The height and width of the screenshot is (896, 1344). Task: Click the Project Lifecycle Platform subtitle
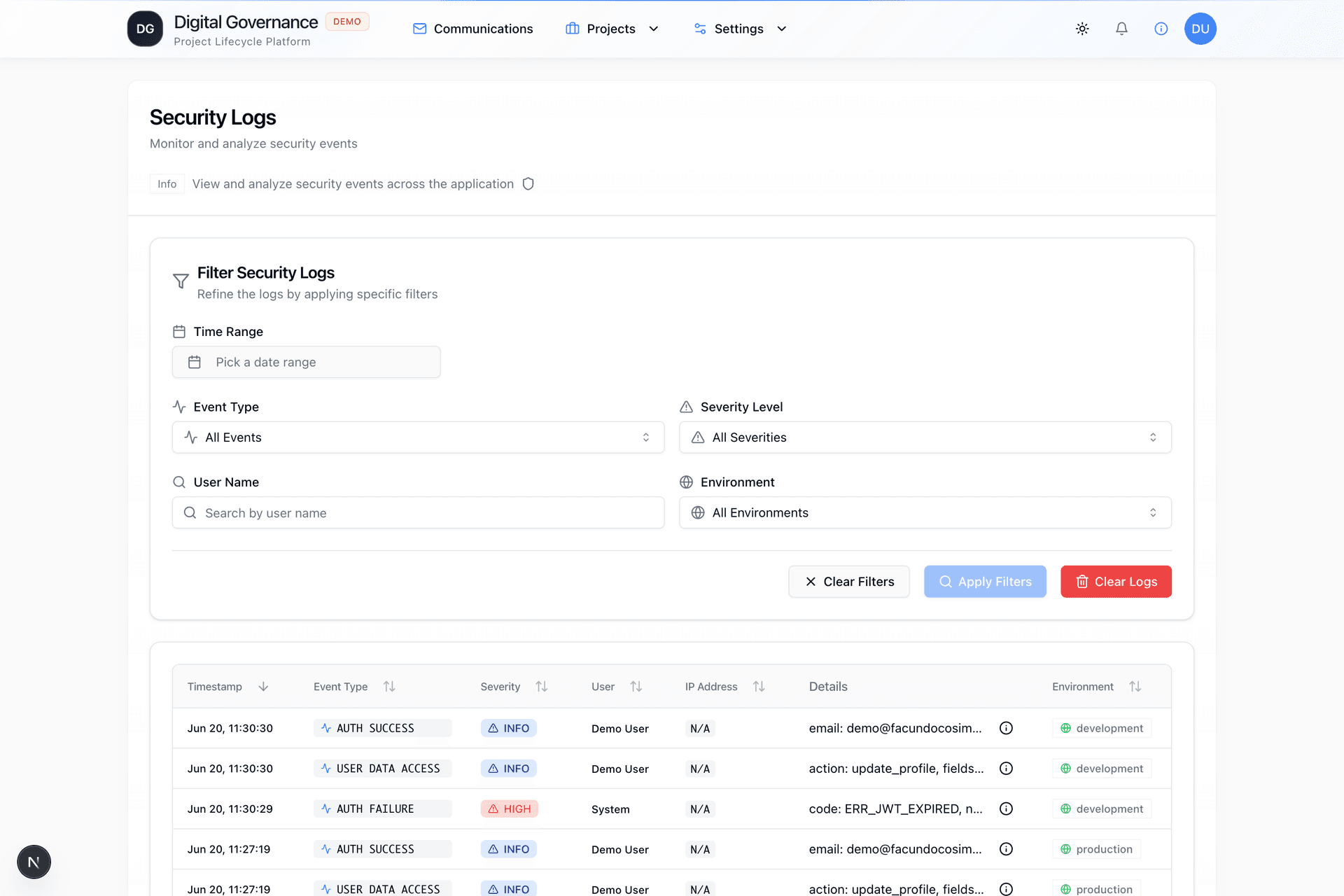(x=242, y=42)
